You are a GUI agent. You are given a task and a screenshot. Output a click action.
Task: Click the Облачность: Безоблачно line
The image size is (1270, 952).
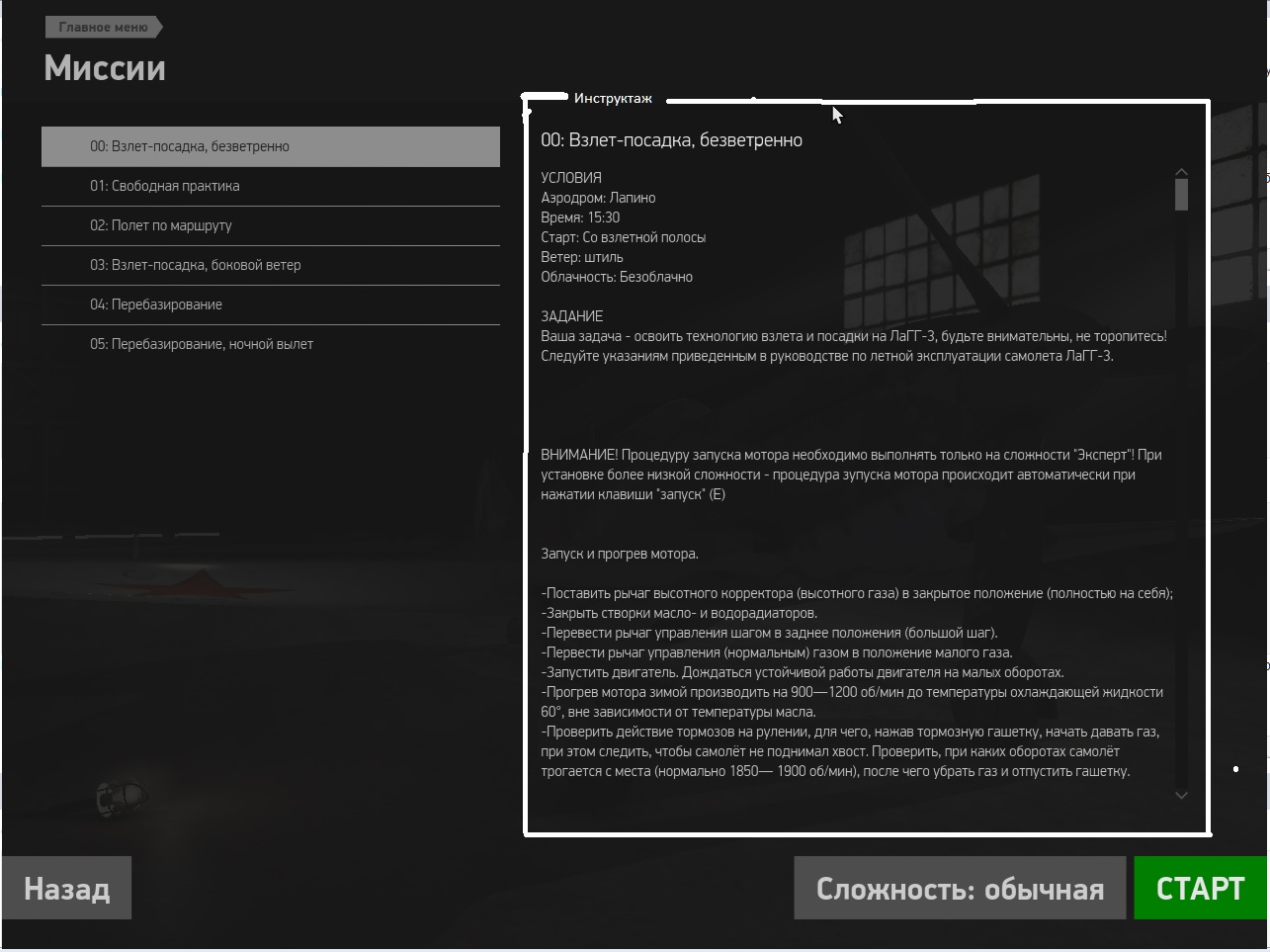[x=617, y=277]
